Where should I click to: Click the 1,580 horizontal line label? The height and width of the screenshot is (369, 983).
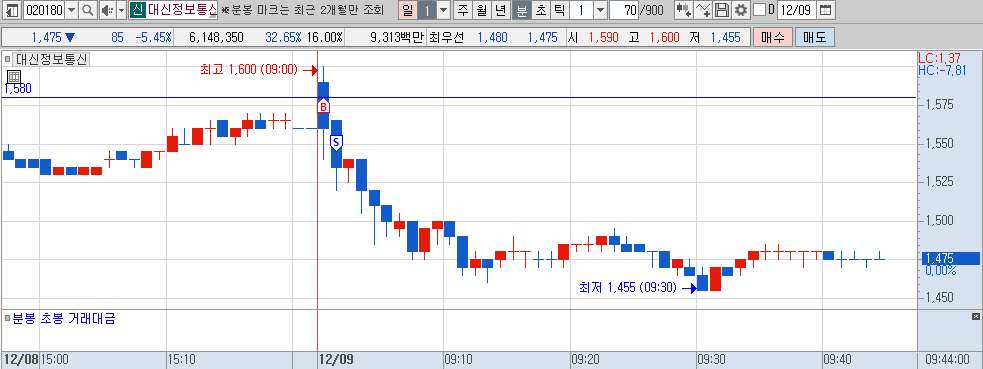pos(18,89)
